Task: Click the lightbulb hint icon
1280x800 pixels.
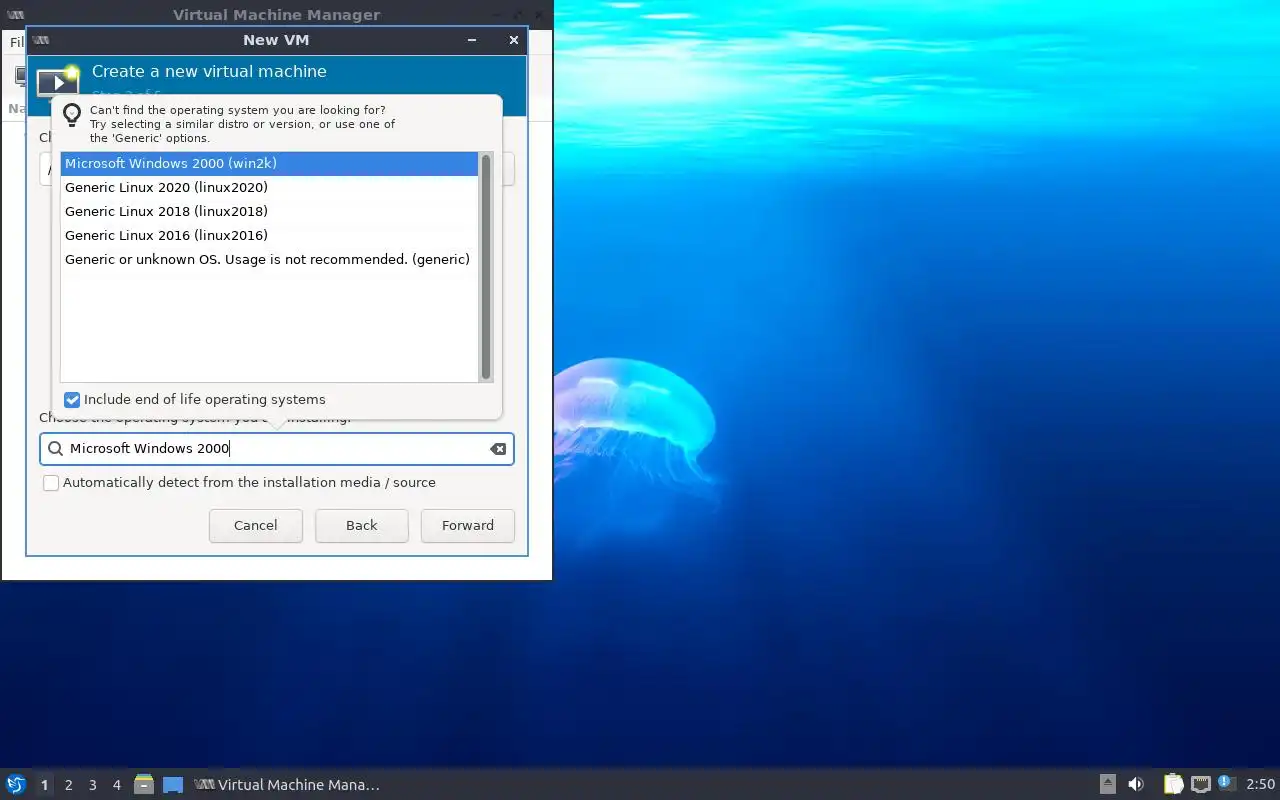Action: click(72, 115)
